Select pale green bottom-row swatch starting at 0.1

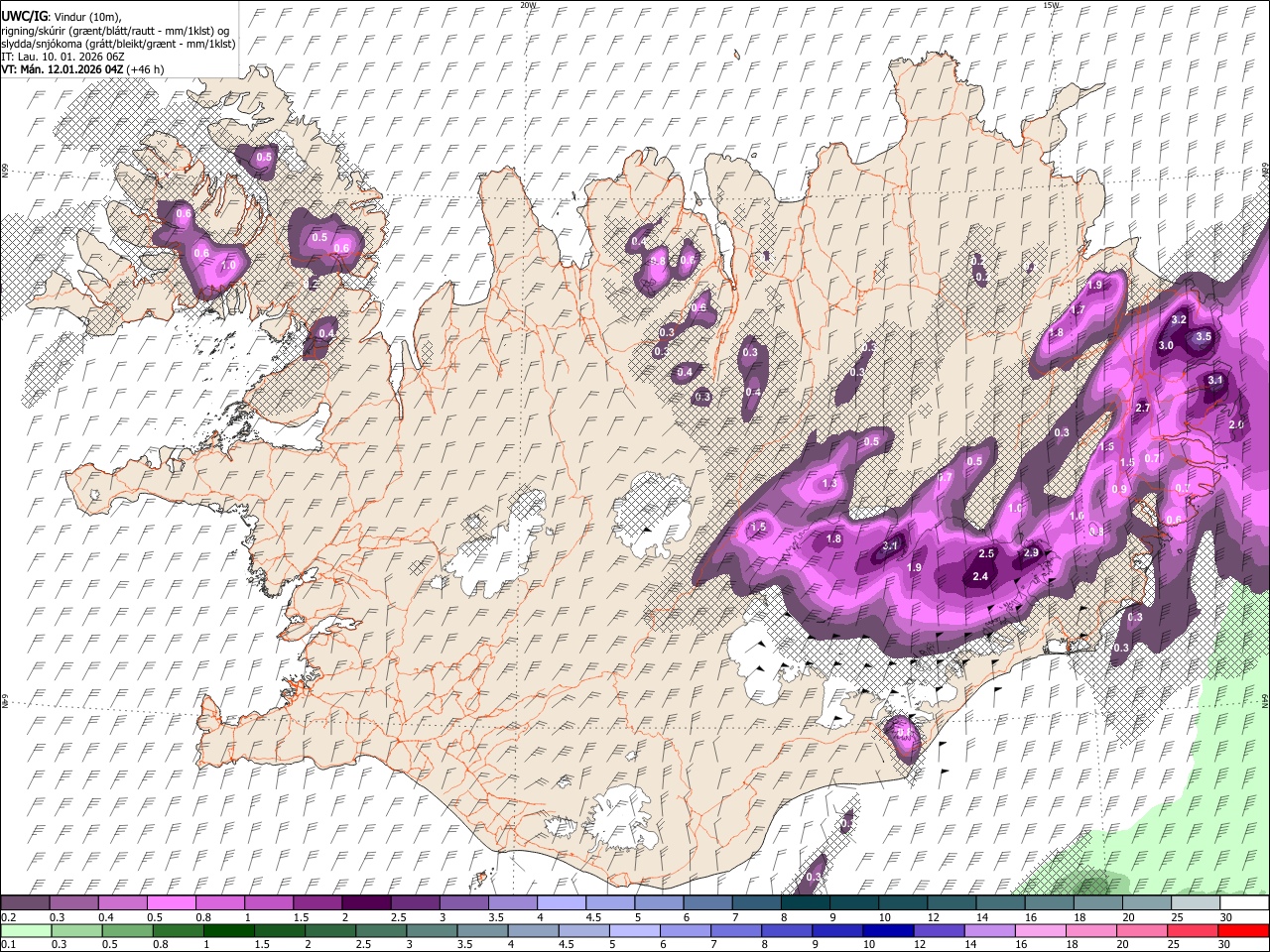[x=25, y=930]
